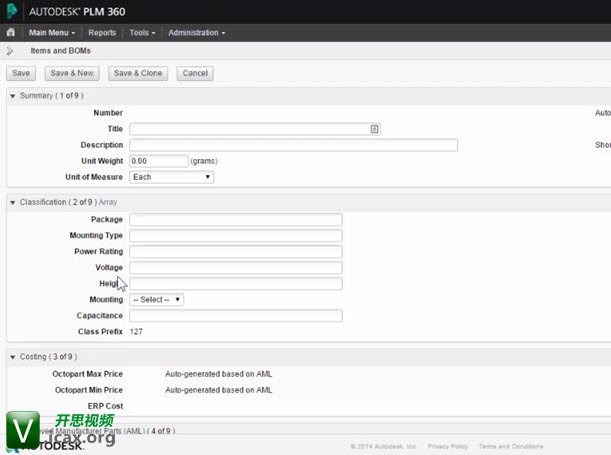Click the (grams) unit label
This screenshot has height=455, width=611.
[204, 161]
